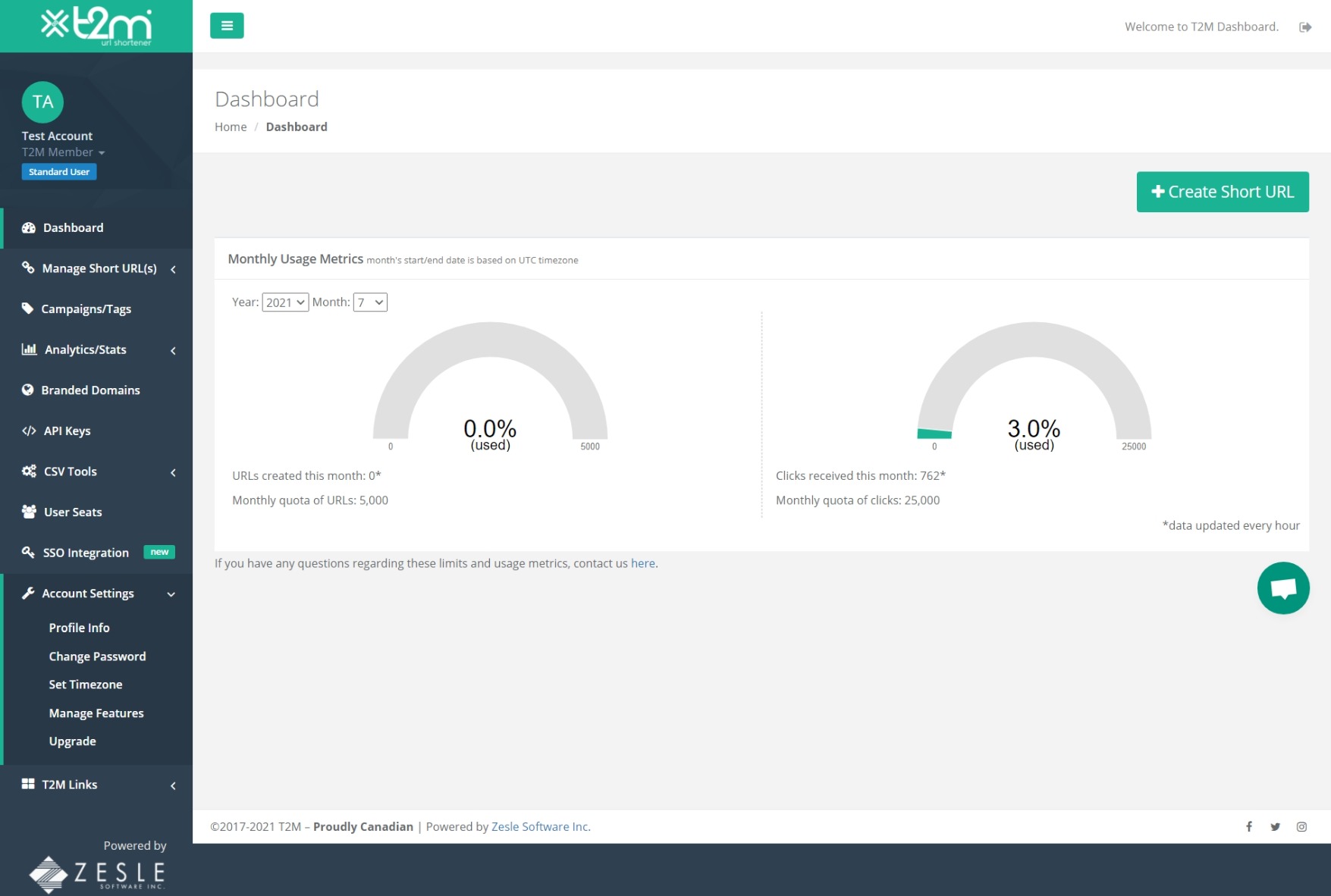The height and width of the screenshot is (896, 1331).
Task: Open the Instagram icon in footer
Action: [1301, 827]
